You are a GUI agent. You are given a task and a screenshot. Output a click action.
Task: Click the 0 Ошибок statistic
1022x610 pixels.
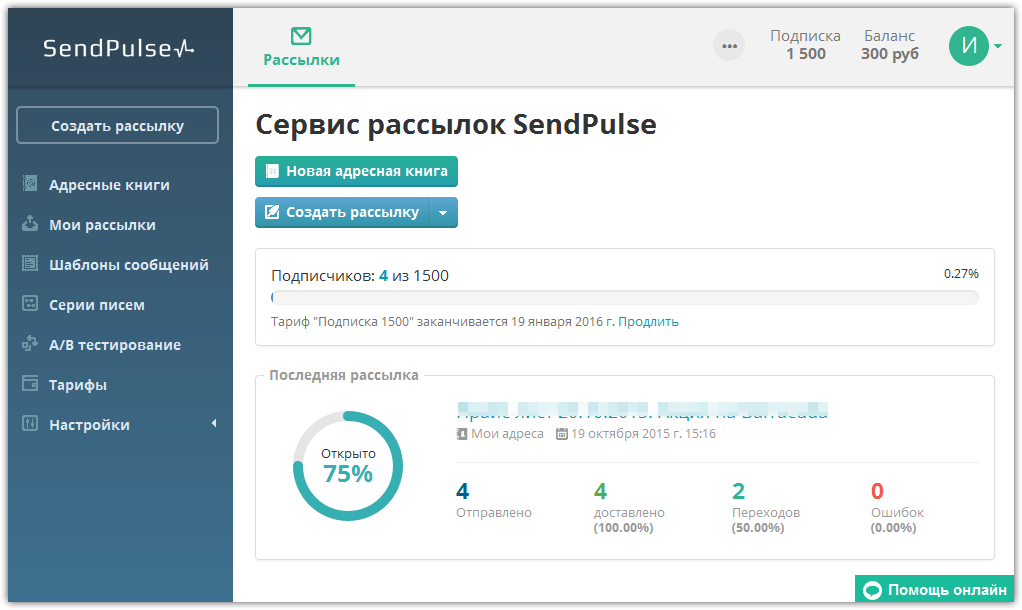(898, 508)
